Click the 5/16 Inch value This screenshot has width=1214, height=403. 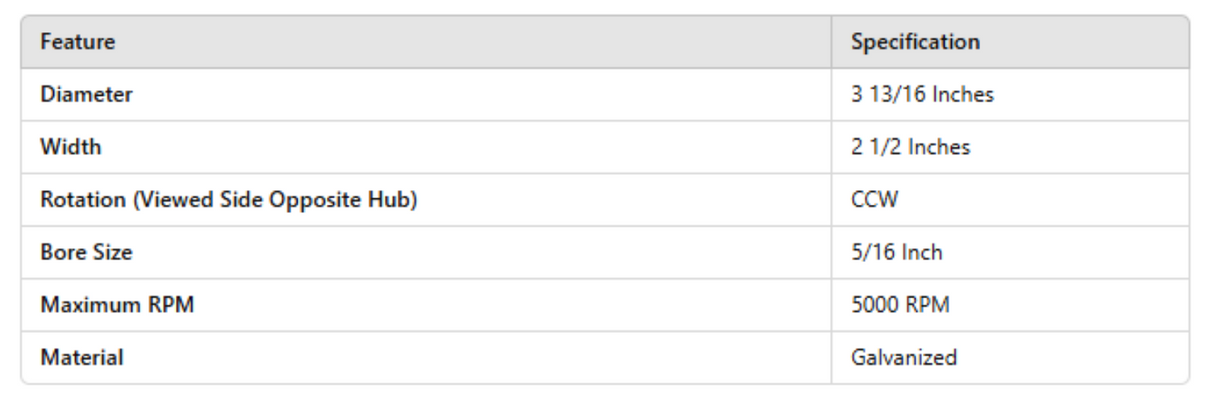coord(896,252)
